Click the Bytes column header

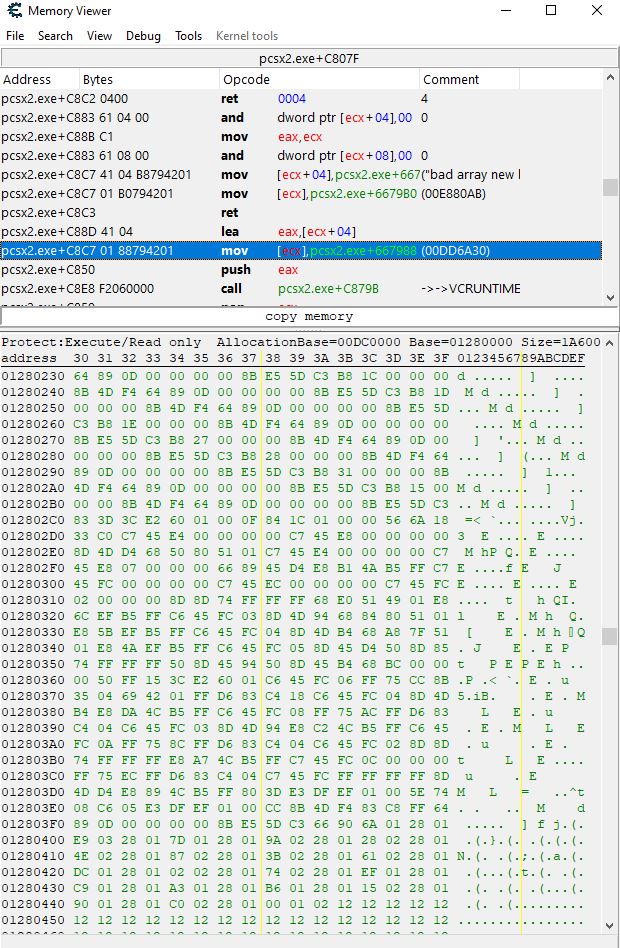[x=149, y=79]
